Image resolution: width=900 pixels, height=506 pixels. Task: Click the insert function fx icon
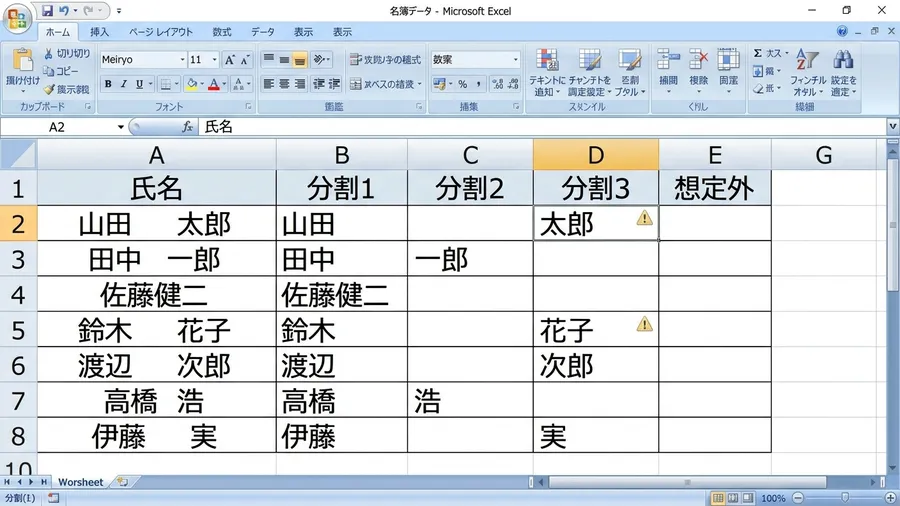(x=187, y=127)
